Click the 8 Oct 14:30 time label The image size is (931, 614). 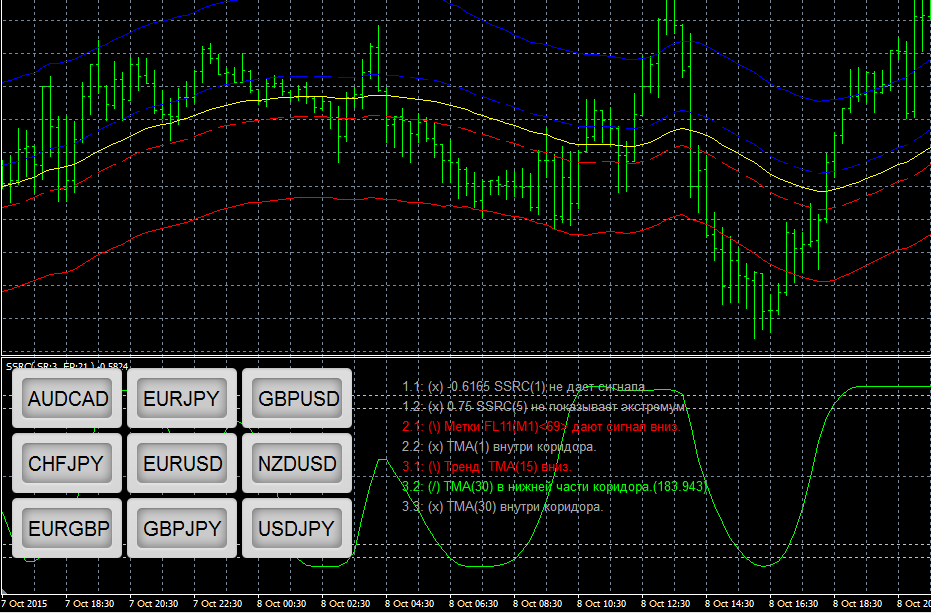[731, 603]
